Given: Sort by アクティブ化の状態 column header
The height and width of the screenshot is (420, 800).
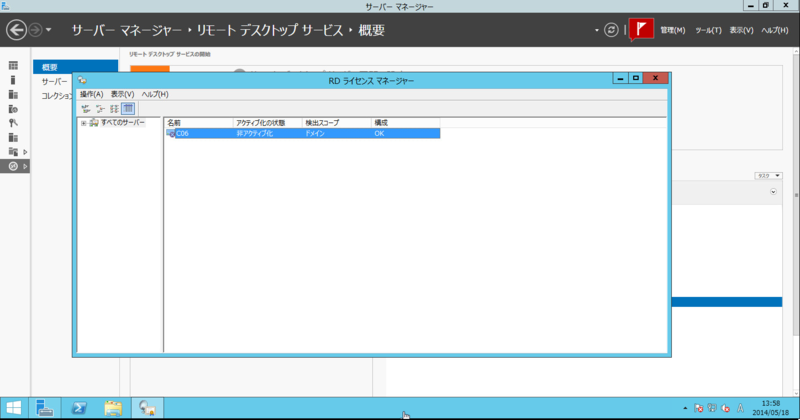Looking at the screenshot, I should pos(267,123).
